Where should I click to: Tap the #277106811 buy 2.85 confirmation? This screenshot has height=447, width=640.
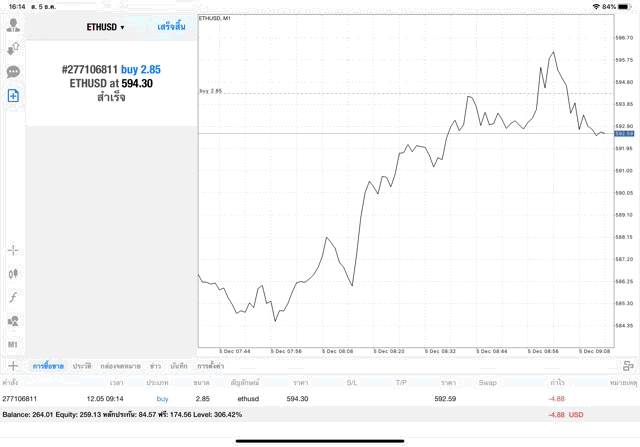[x=111, y=69]
